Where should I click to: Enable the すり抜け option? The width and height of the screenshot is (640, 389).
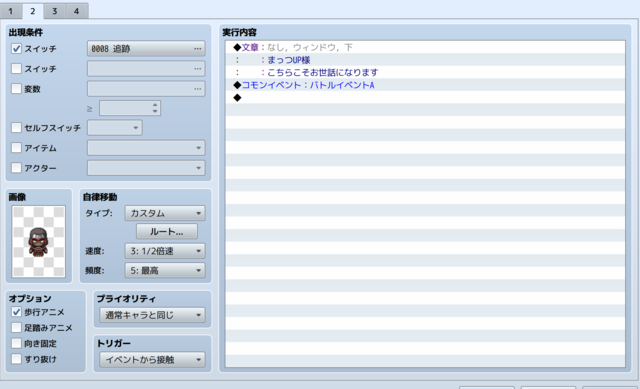pos(16,359)
